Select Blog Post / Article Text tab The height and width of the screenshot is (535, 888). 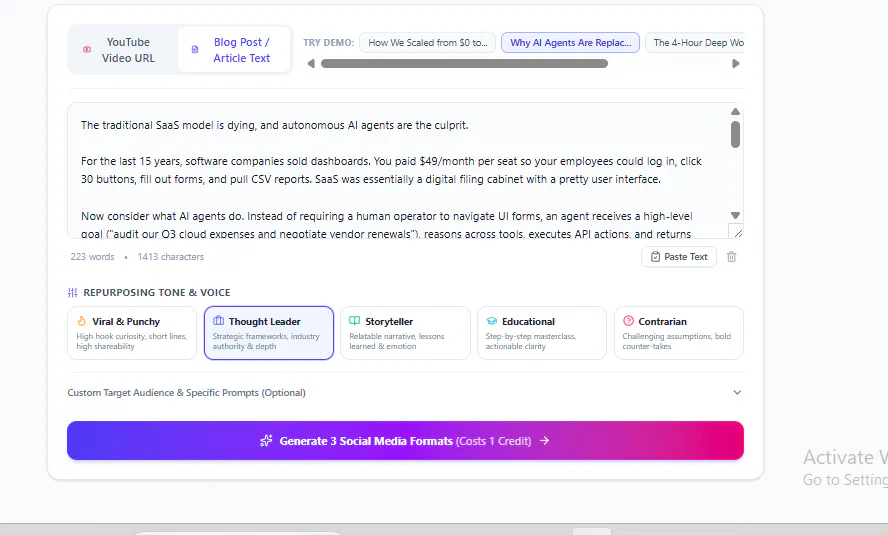point(234,50)
